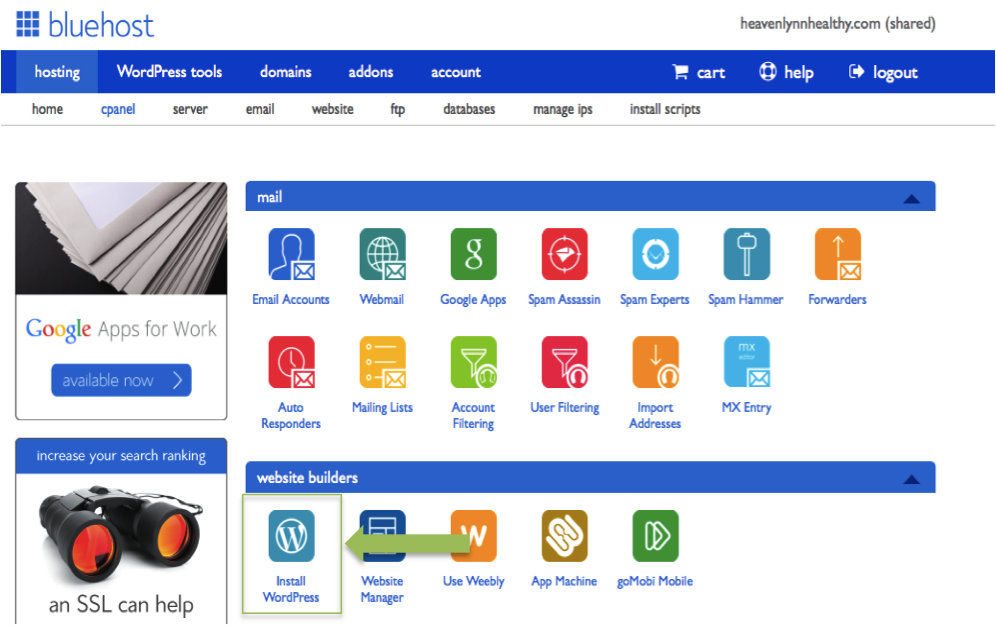The image size is (996, 625).
Task: Open the server submenu
Action: tap(190, 109)
